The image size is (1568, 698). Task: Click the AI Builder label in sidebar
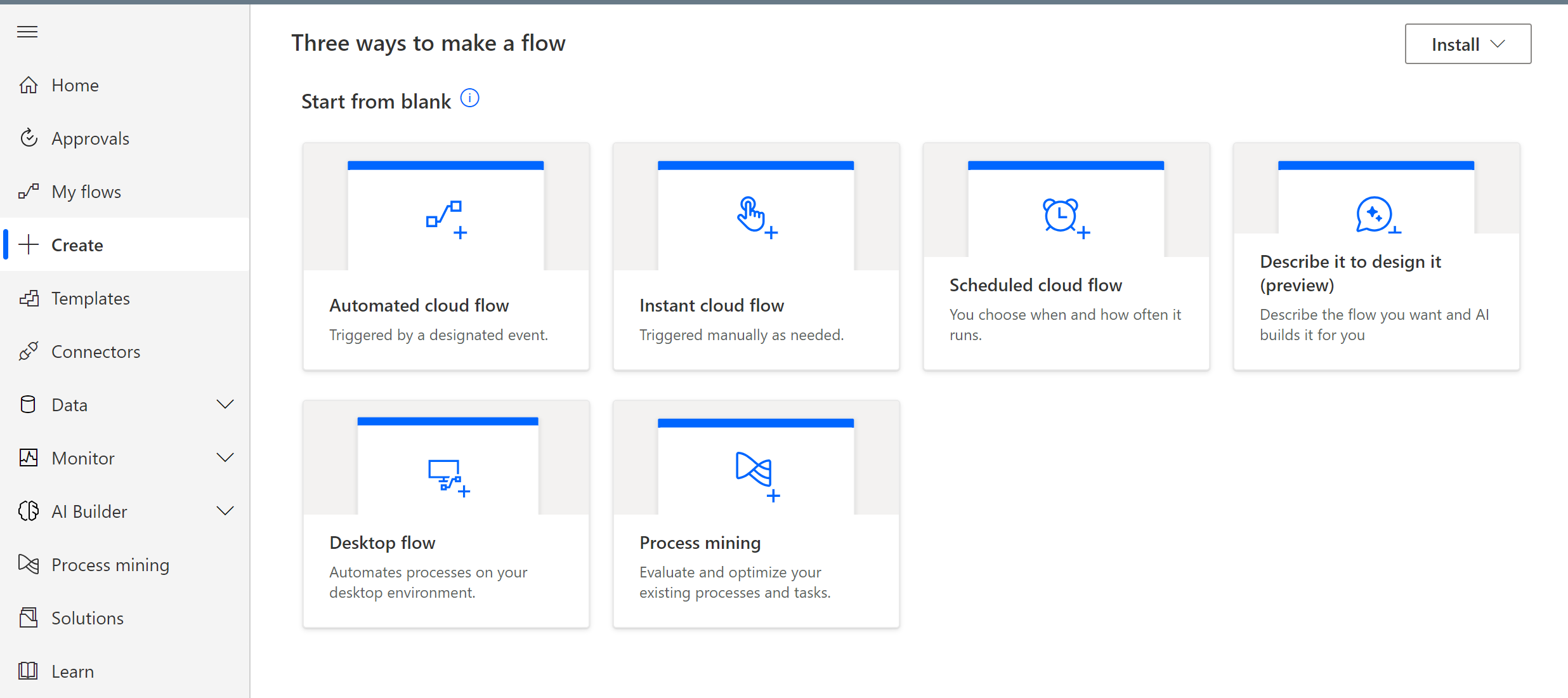[x=89, y=511]
